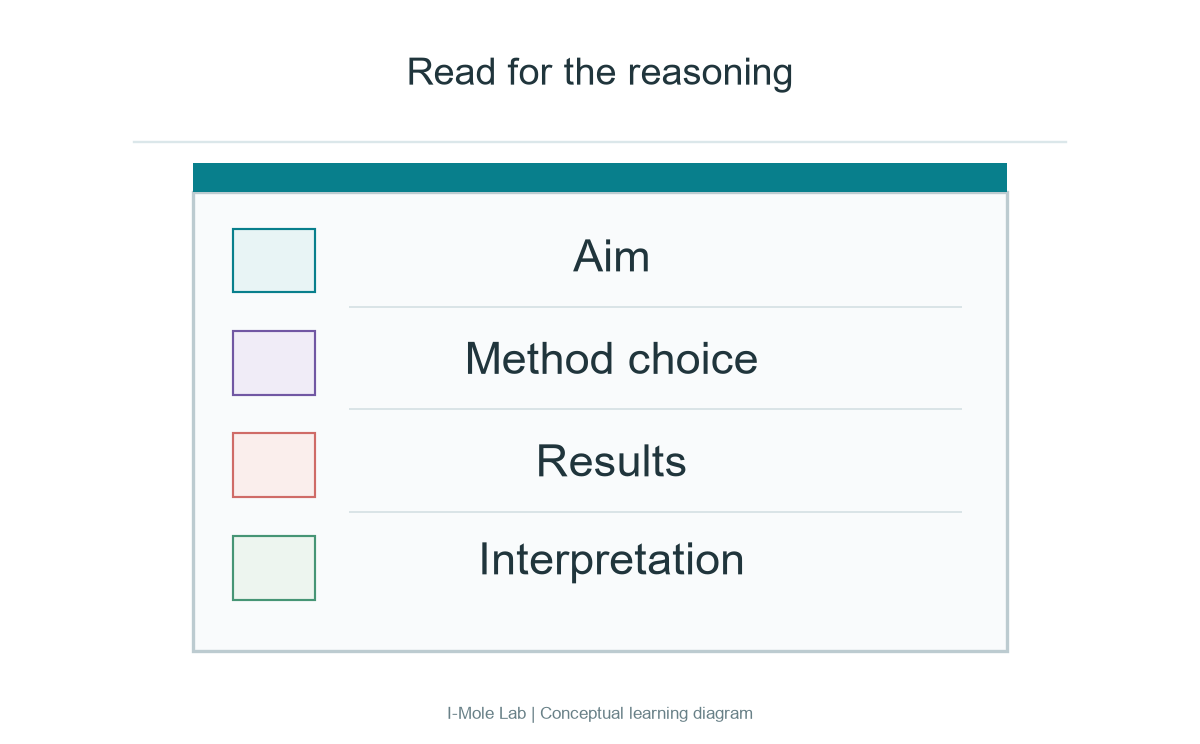
Task: Click the red box beside Results
Action: click(274, 465)
